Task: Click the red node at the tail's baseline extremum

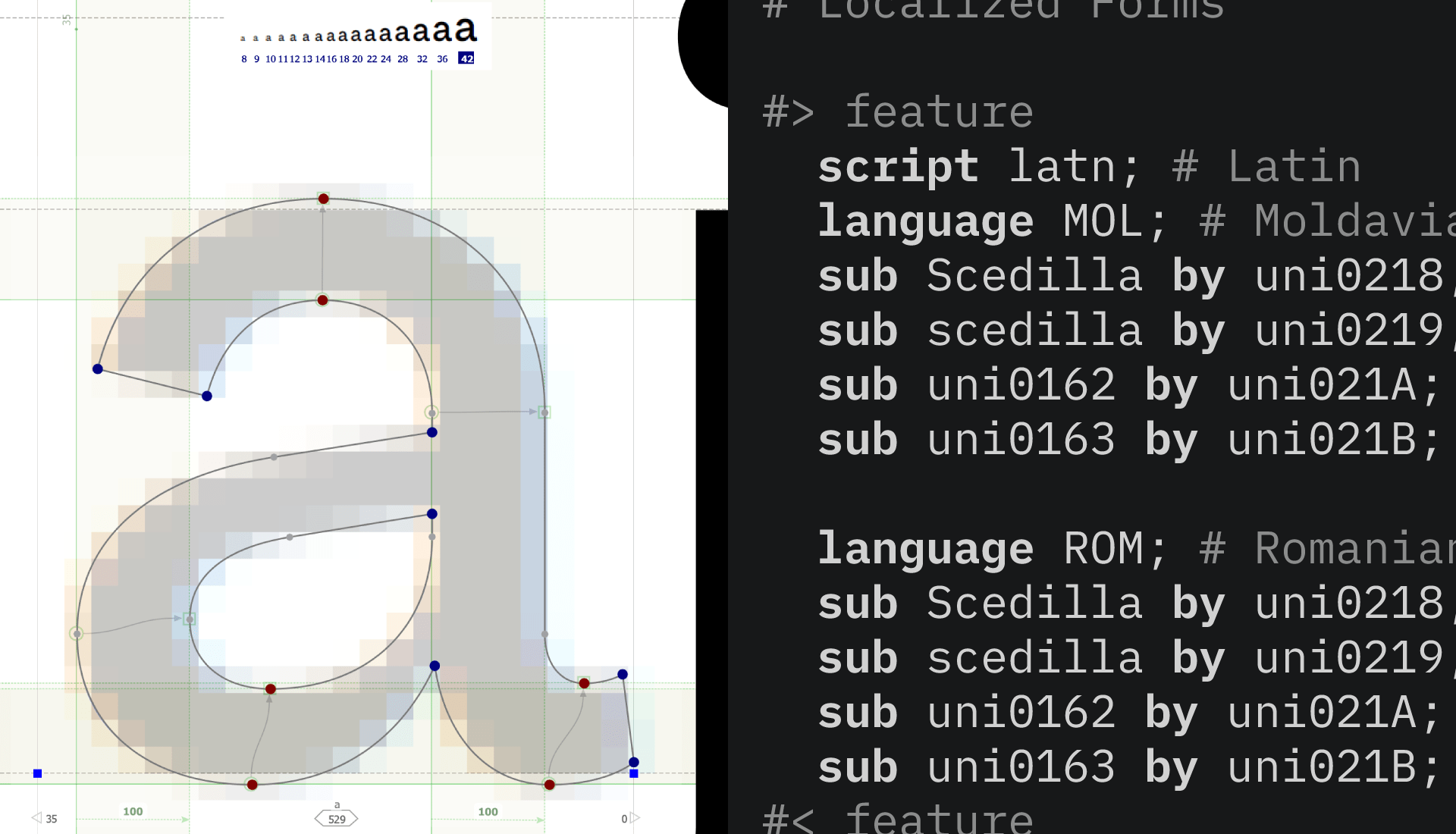Action: (x=550, y=785)
